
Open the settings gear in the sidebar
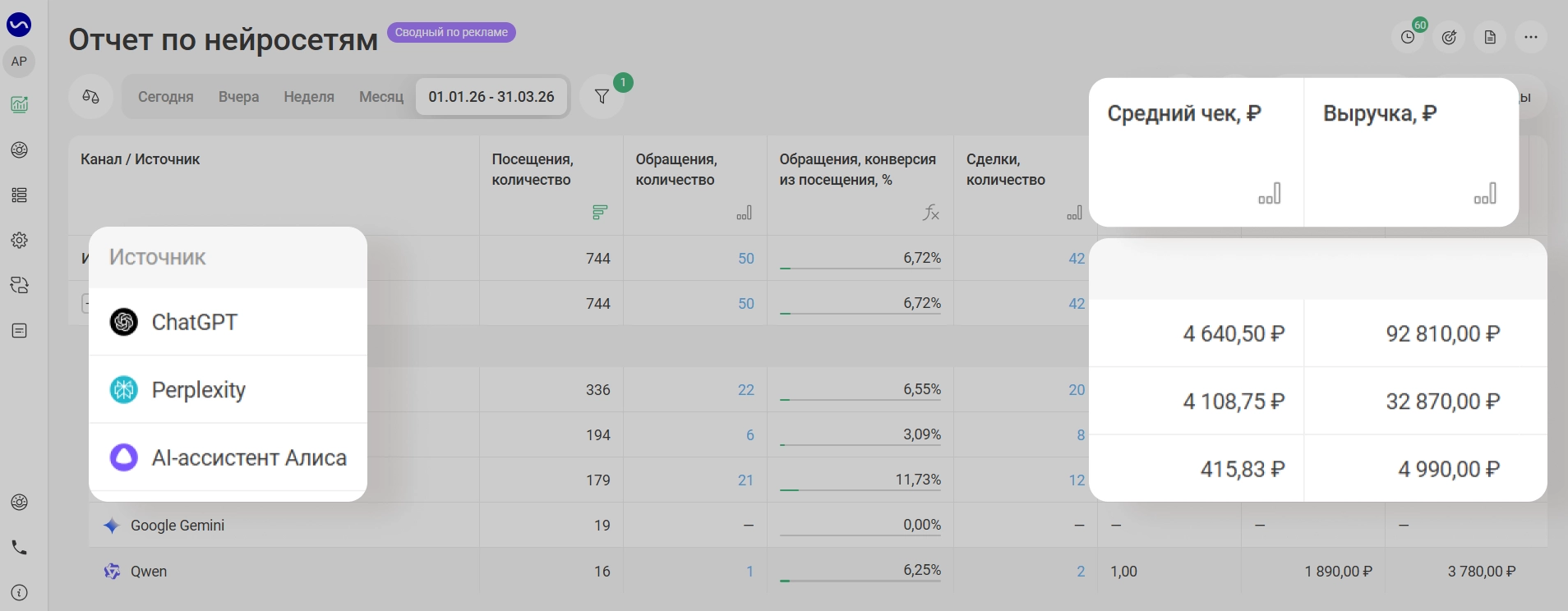click(x=19, y=240)
